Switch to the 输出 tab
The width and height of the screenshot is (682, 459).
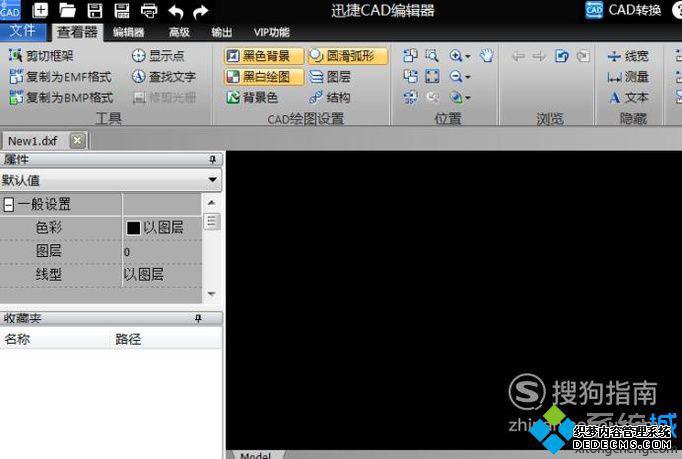click(x=221, y=32)
